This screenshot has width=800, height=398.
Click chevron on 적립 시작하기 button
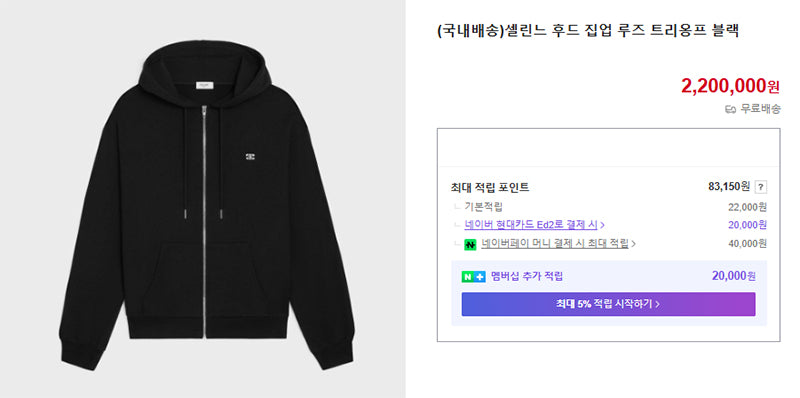point(657,305)
